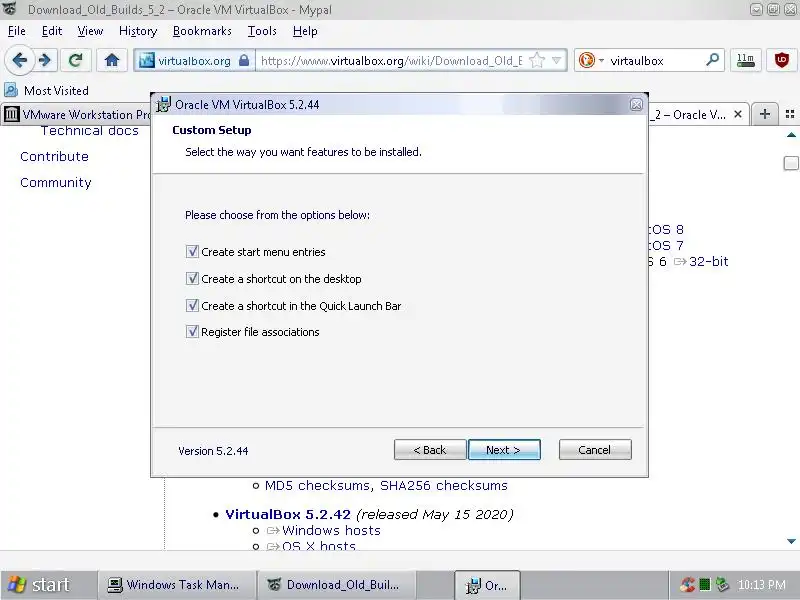800x600 pixels.
Task: Close the Oracle V... browser tab
Action: click(738, 114)
